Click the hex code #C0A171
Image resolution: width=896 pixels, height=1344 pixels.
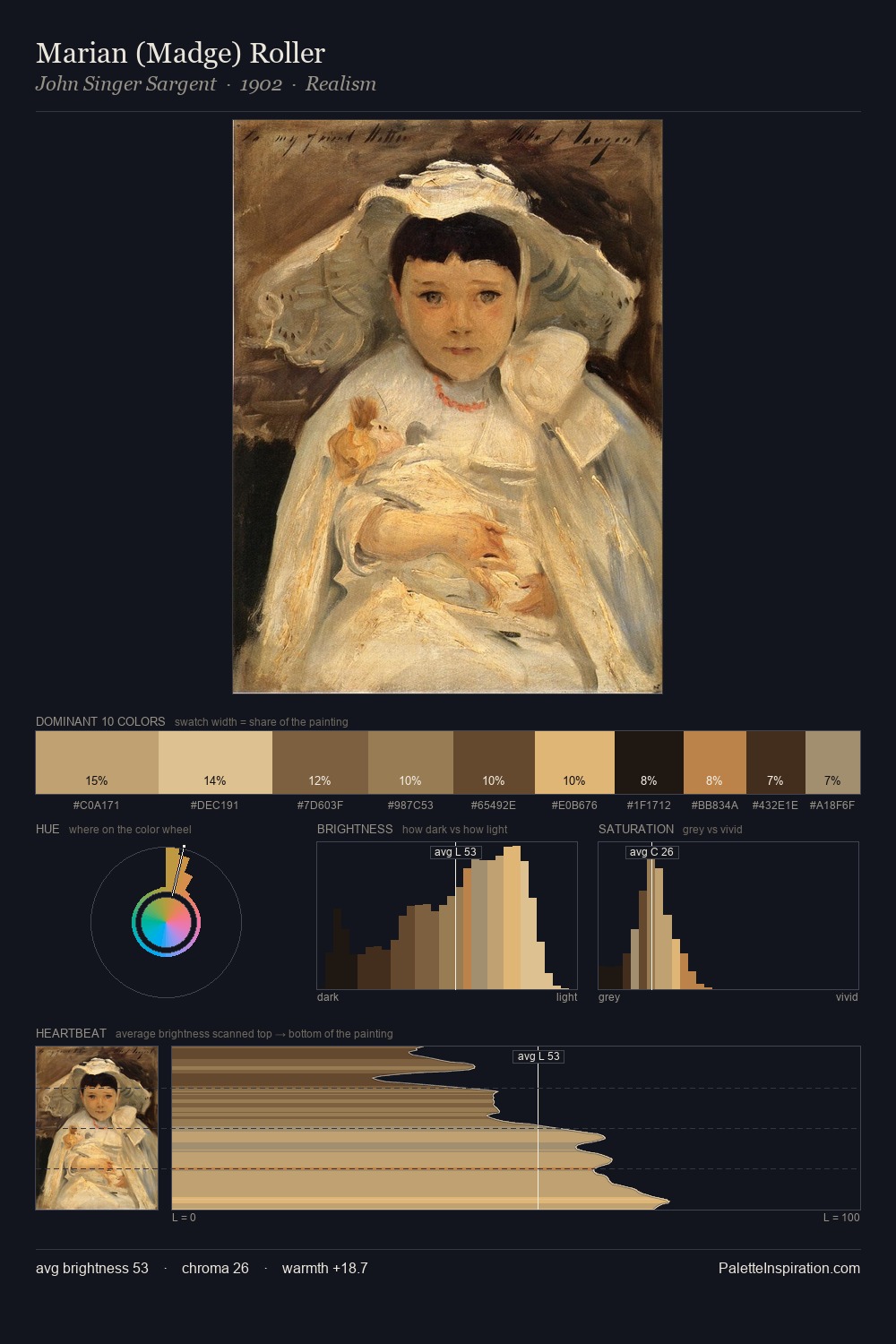[x=97, y=806]
